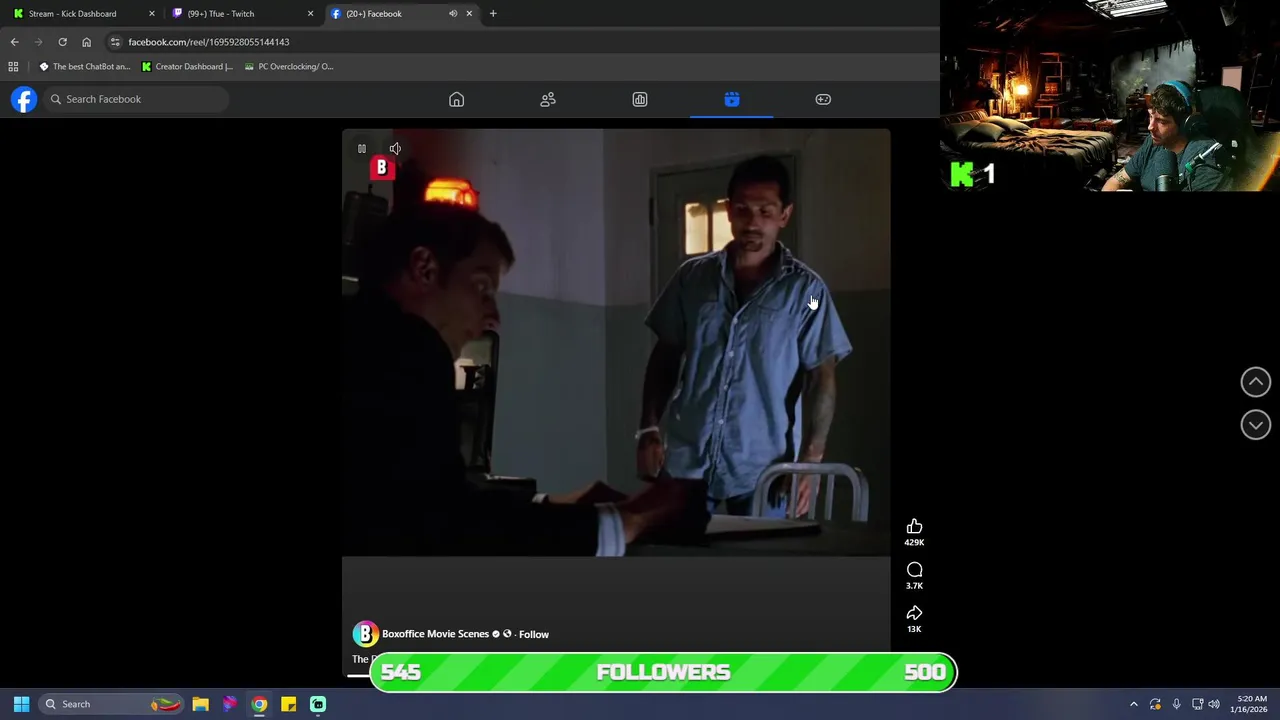Open the Windows Start menu
The height and width of the screenshot is (720, 1280).
point(21,704)
